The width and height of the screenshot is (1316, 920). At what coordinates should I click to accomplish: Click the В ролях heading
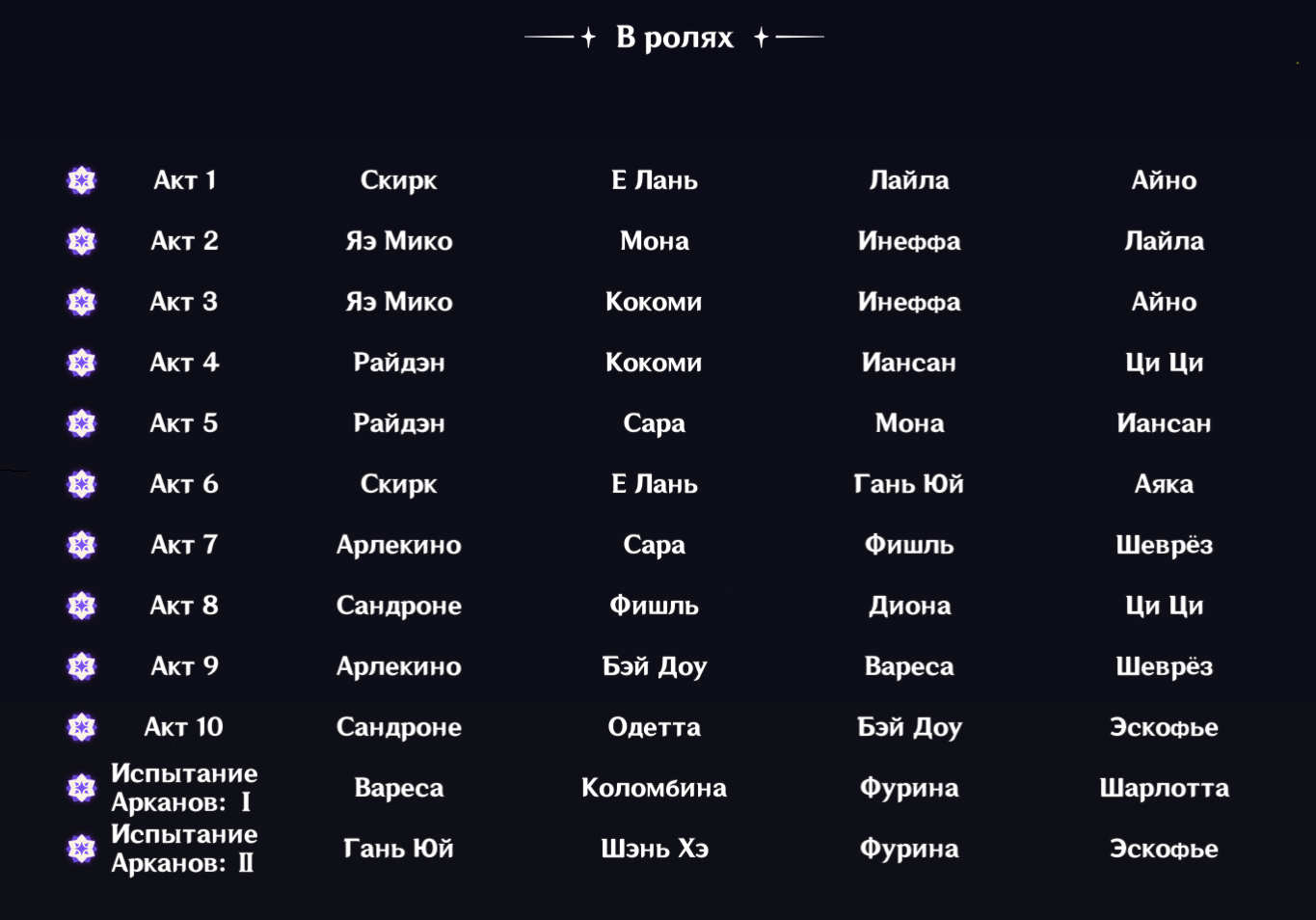point(675,38)
